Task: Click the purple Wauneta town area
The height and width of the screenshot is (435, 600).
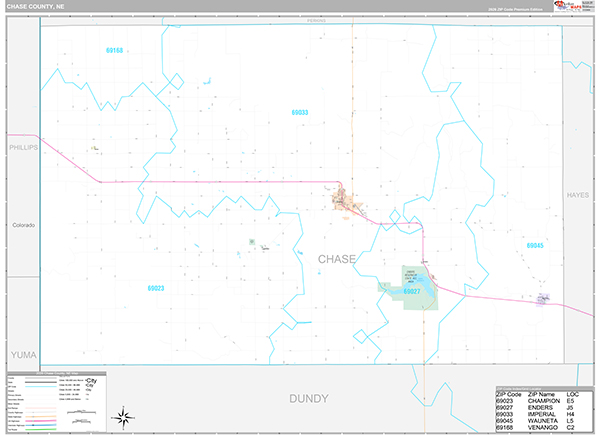Action: click(x=543, y=298)
